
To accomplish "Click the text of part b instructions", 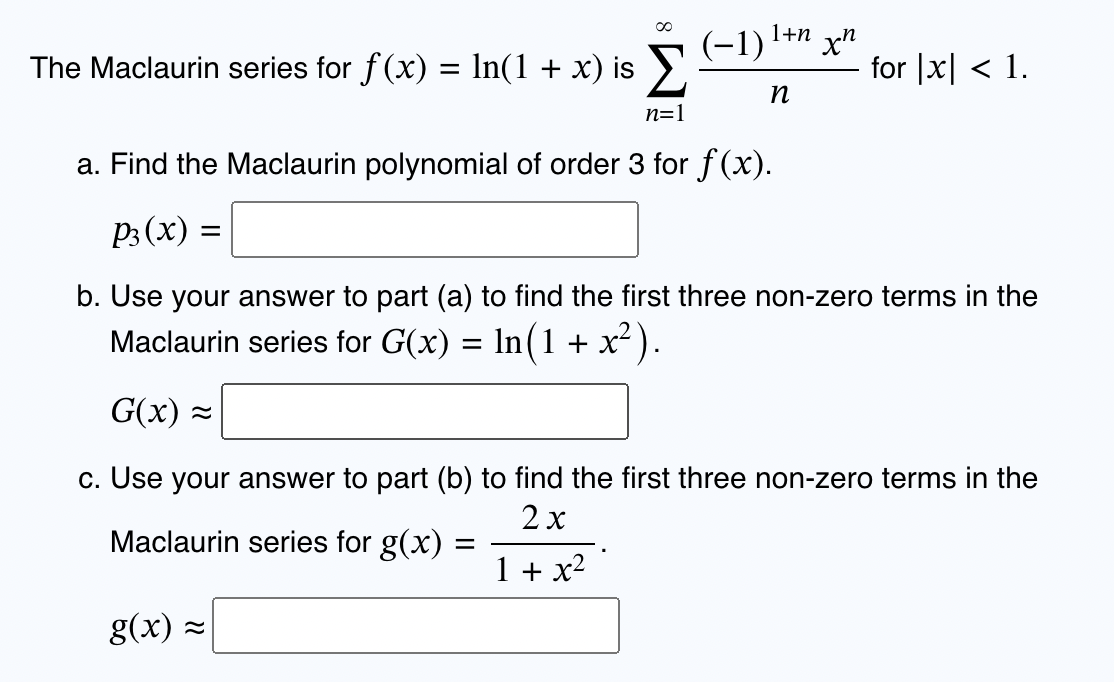I will (x=560, y=296).
